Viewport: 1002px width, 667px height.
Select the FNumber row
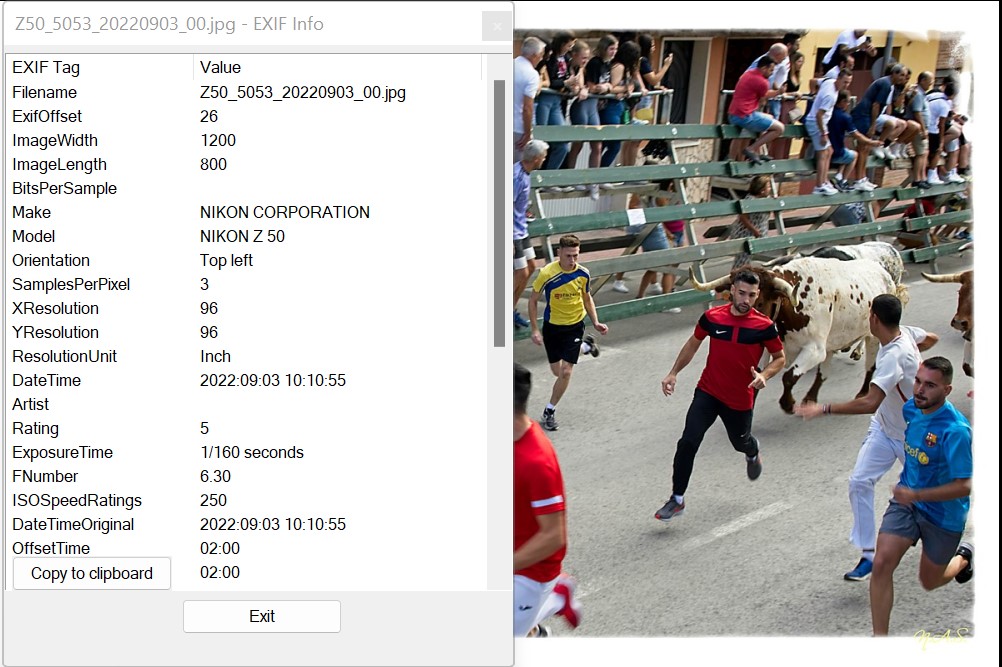(245, 476)
